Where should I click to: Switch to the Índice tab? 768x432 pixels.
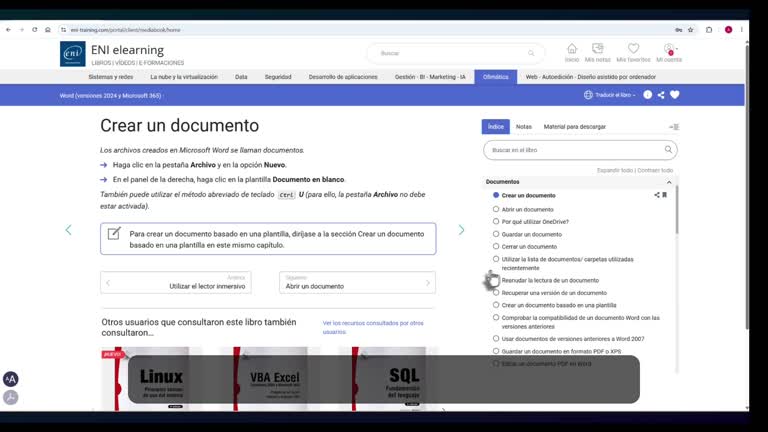pyautogui.click(x=496, y=127)
